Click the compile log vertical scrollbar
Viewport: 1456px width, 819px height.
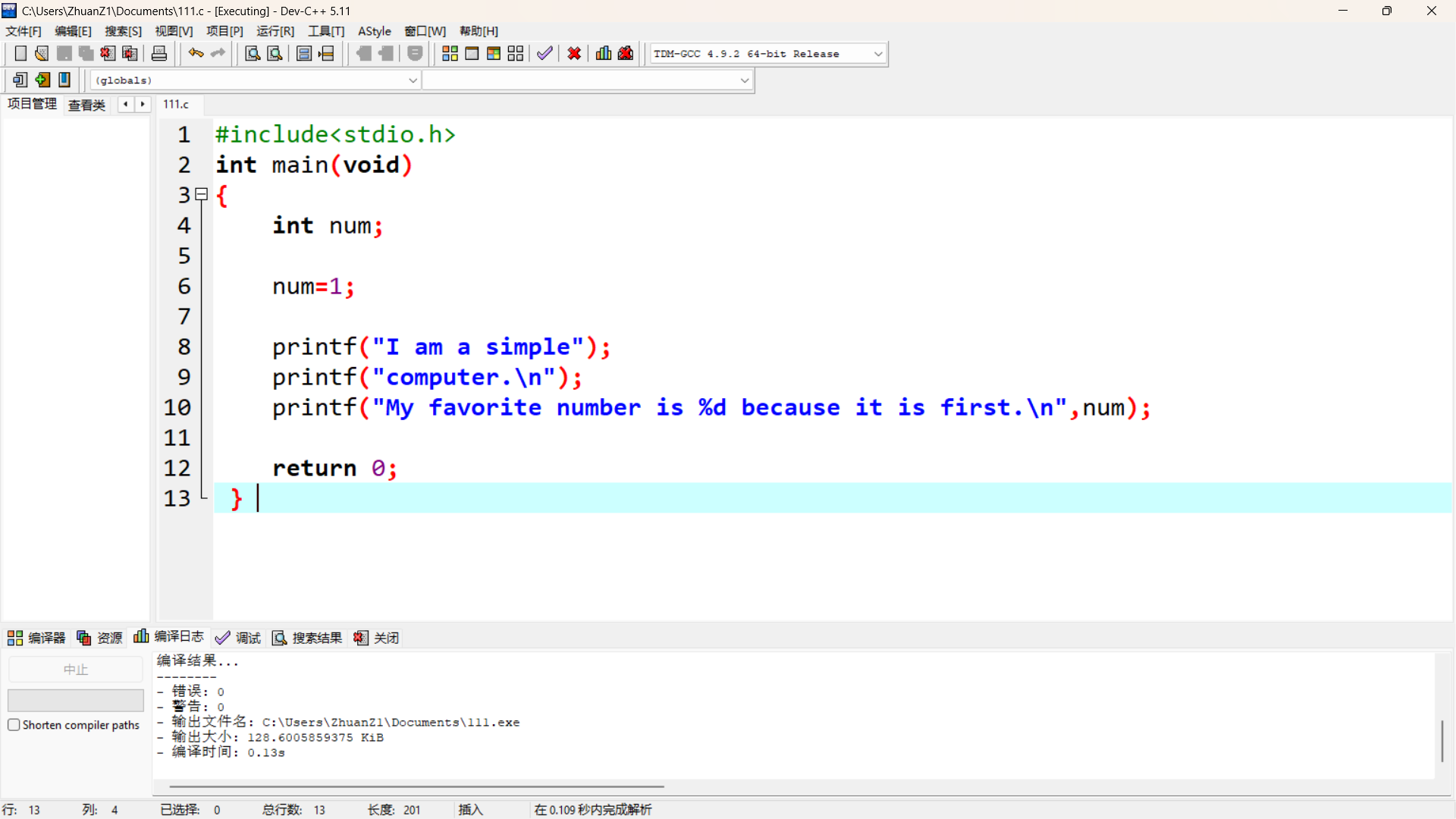[x=1442, y=741]
